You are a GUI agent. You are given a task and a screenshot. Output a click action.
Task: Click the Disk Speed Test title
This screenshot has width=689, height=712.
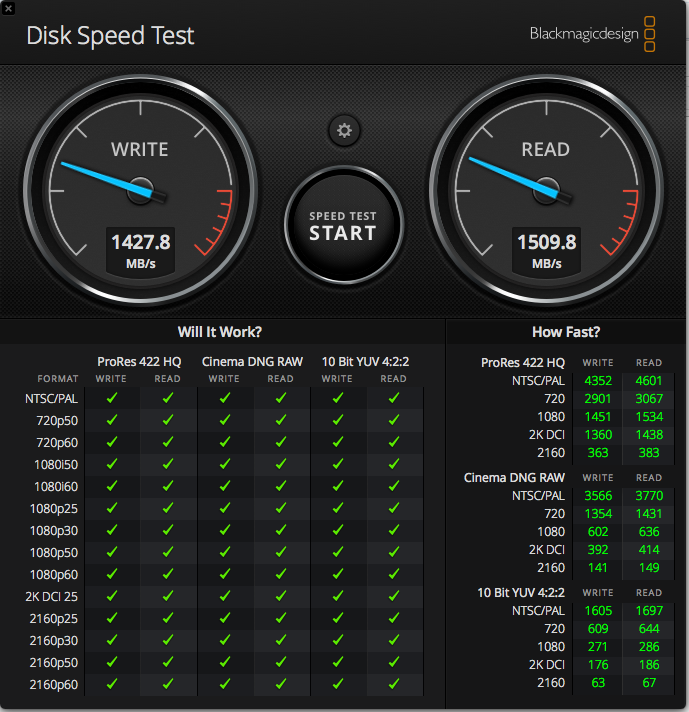click(110, 35)
